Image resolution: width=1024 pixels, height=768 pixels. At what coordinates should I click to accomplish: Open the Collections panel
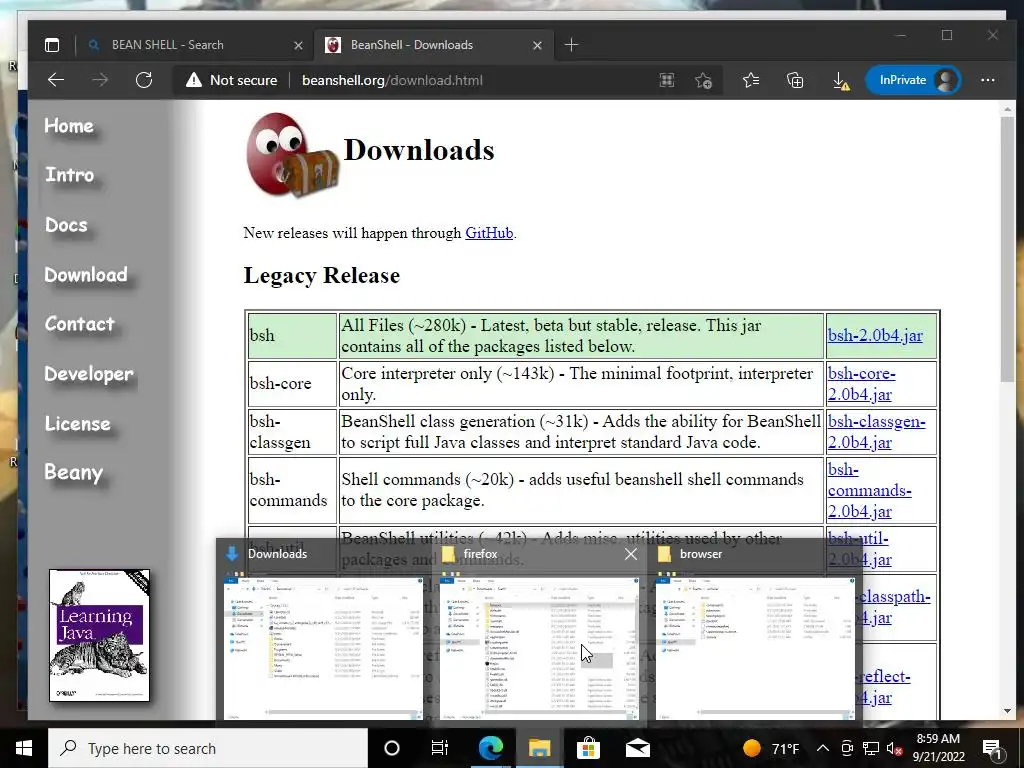click(795, 80)
